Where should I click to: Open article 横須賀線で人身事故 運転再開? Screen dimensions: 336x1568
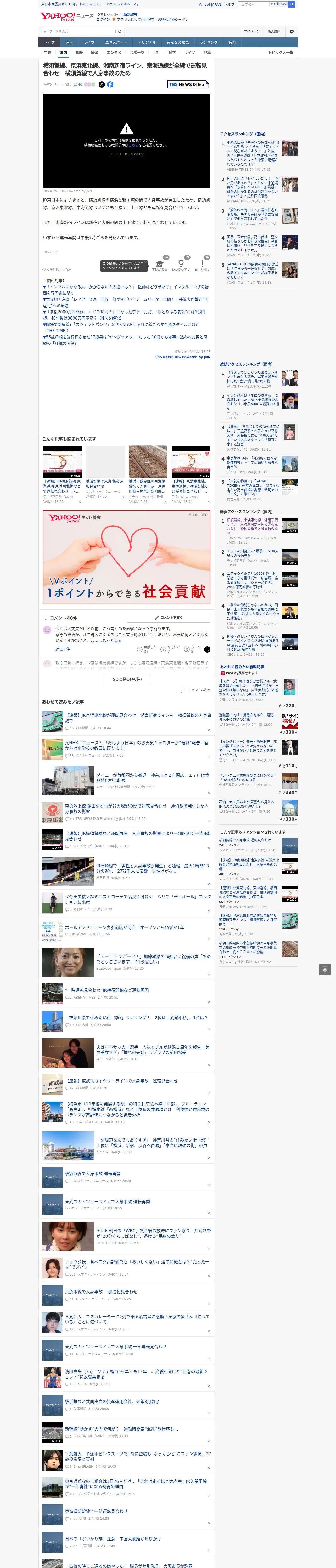(x=93, y=1174)
